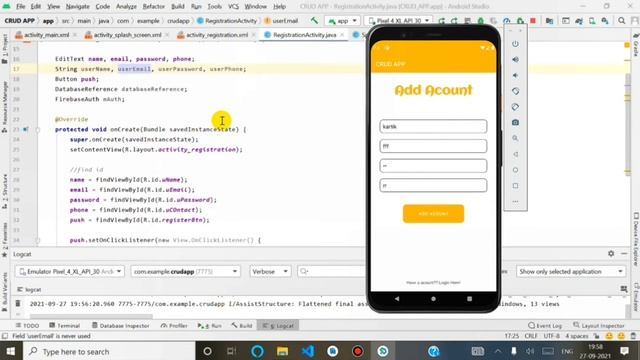Open Event Log button
Image resolution: width=640 pixels, height=360 pixels.
pos(545,326)
